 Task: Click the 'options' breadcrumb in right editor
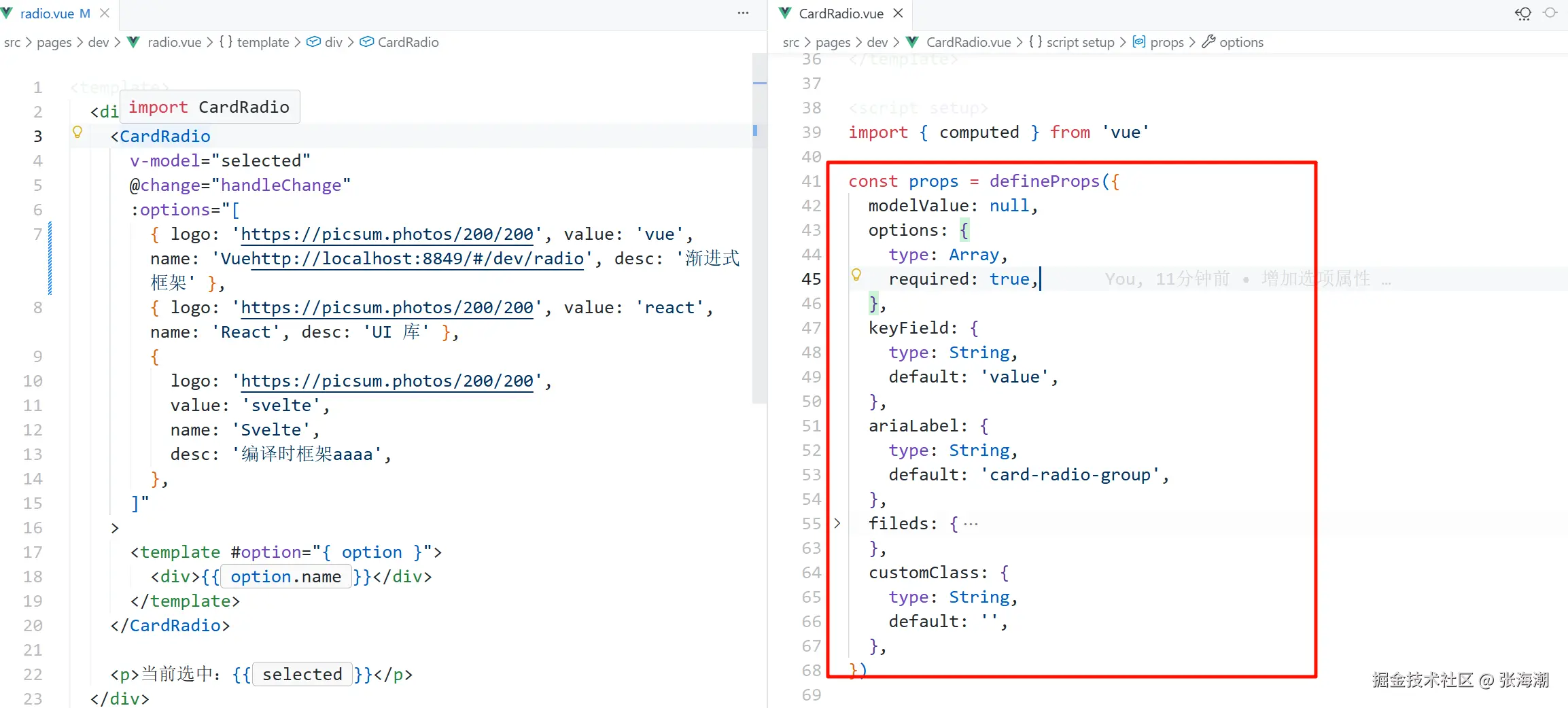pos(1240,42)
